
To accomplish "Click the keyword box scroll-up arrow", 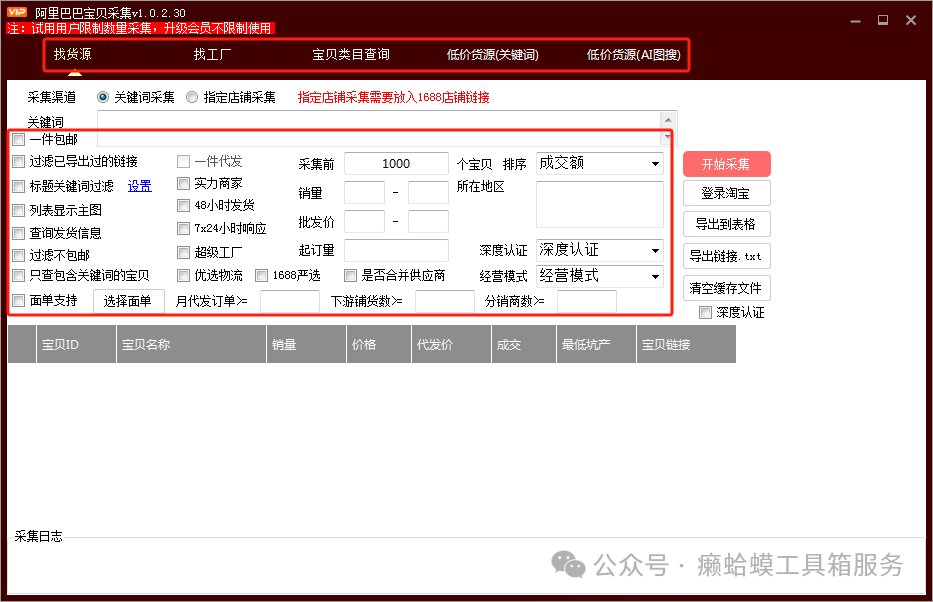I will (668, 120).
